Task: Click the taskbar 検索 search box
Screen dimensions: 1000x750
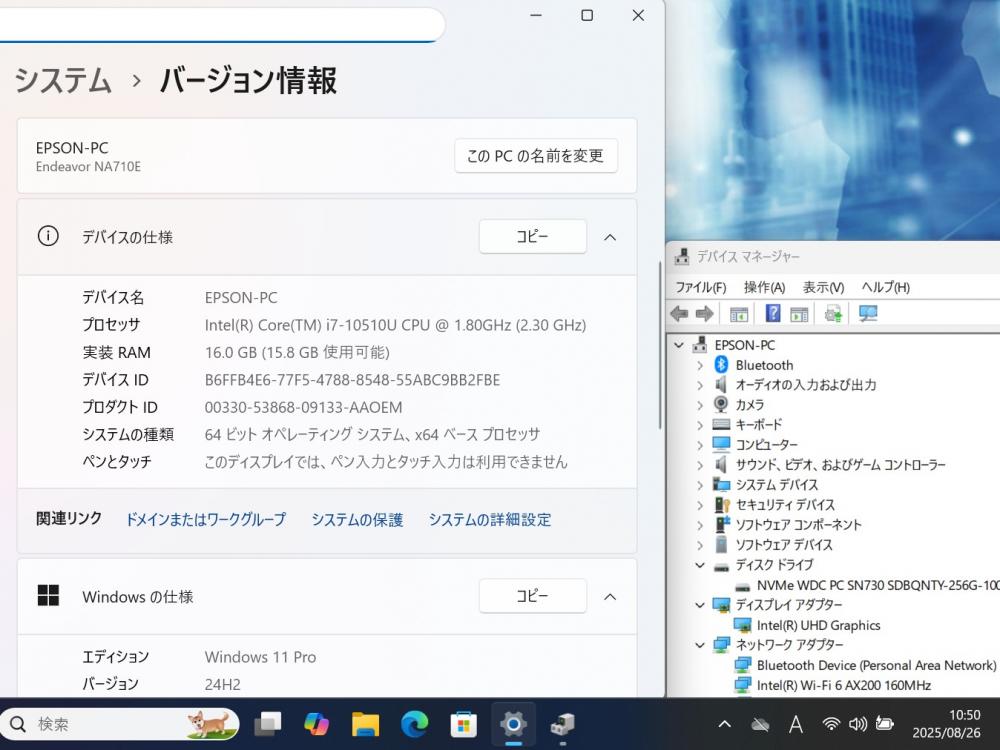Action: click(x=119, y=724)
